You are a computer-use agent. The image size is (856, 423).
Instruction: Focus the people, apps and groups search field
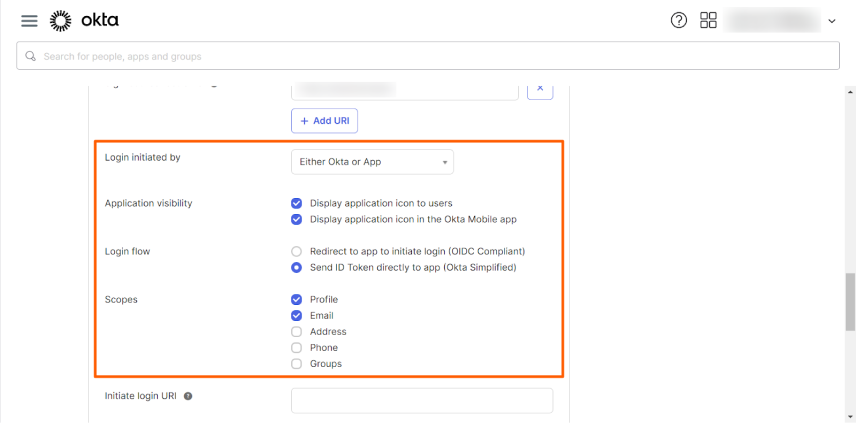pos(428,56)
